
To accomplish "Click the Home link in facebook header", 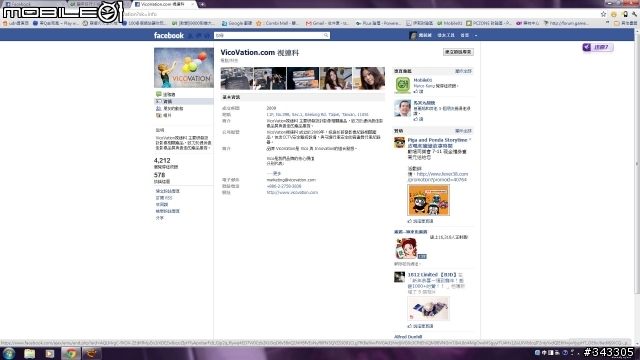I will click(464, 36).
